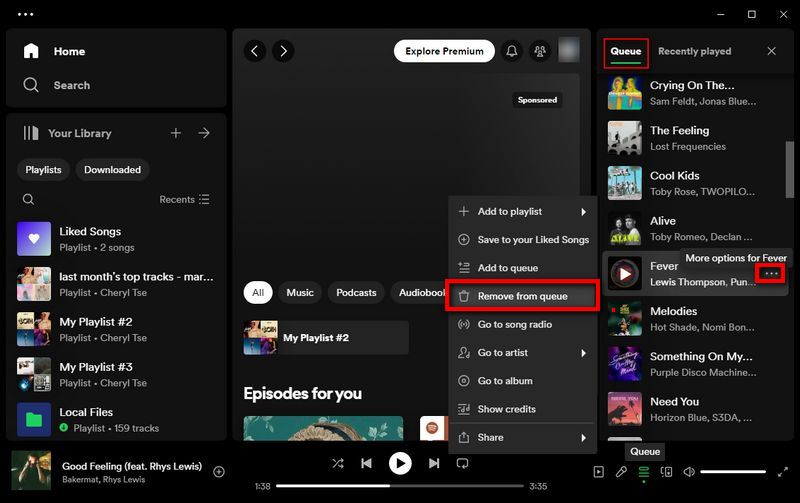The image size is (800, 503).
Task: Open My Playlist #2 card in main view
Action: tap(326, 338)
